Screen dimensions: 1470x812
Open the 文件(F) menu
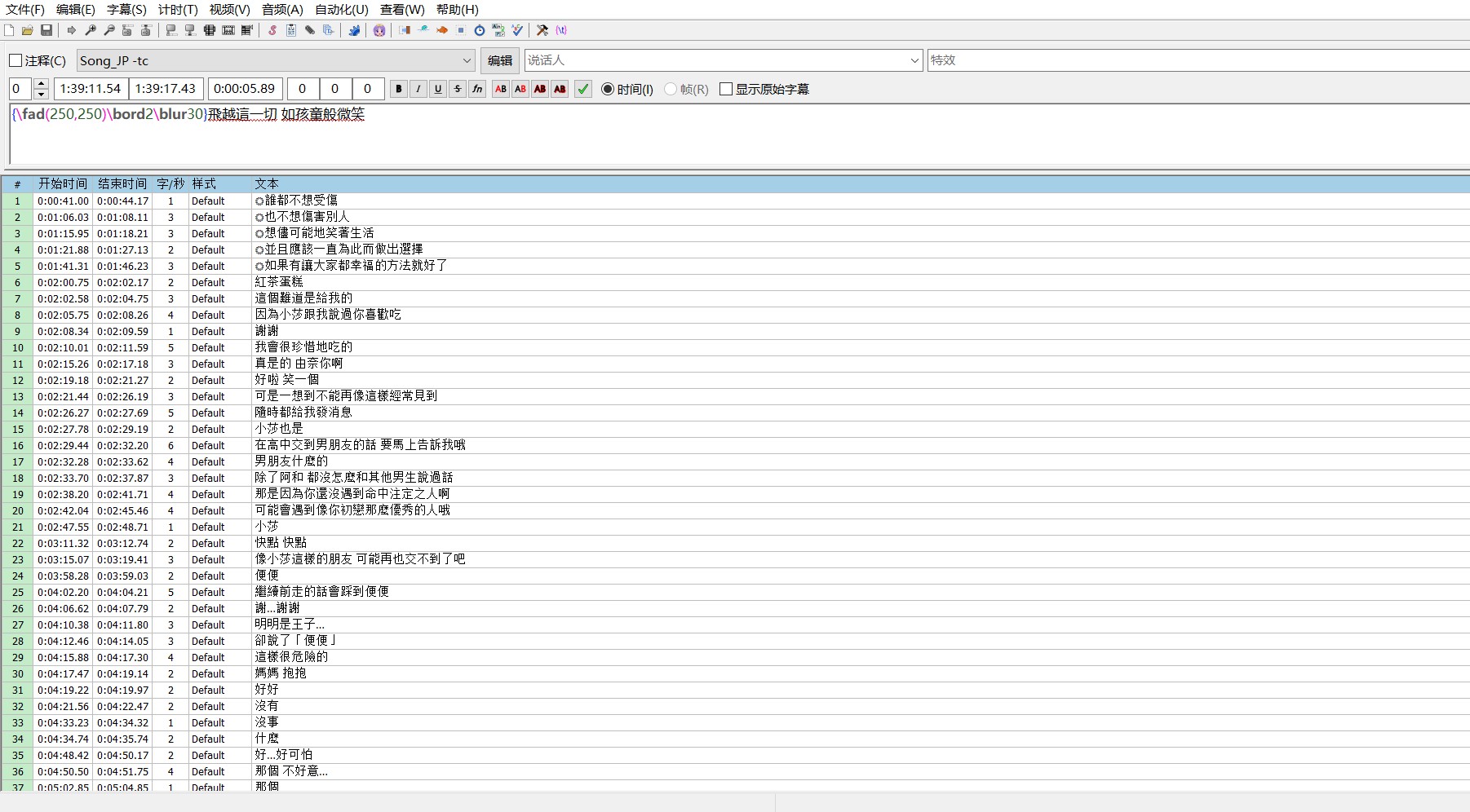(x=25, y=10)
